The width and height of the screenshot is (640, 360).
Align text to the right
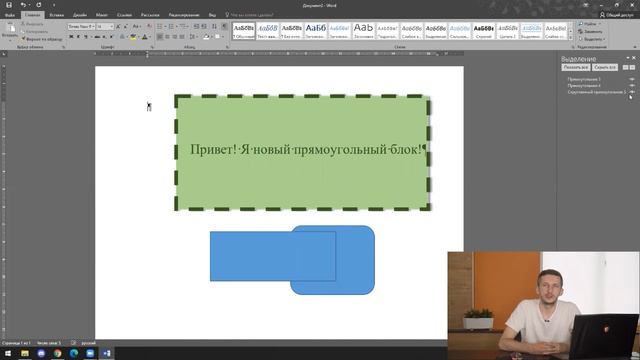click(x=175, y=37)
